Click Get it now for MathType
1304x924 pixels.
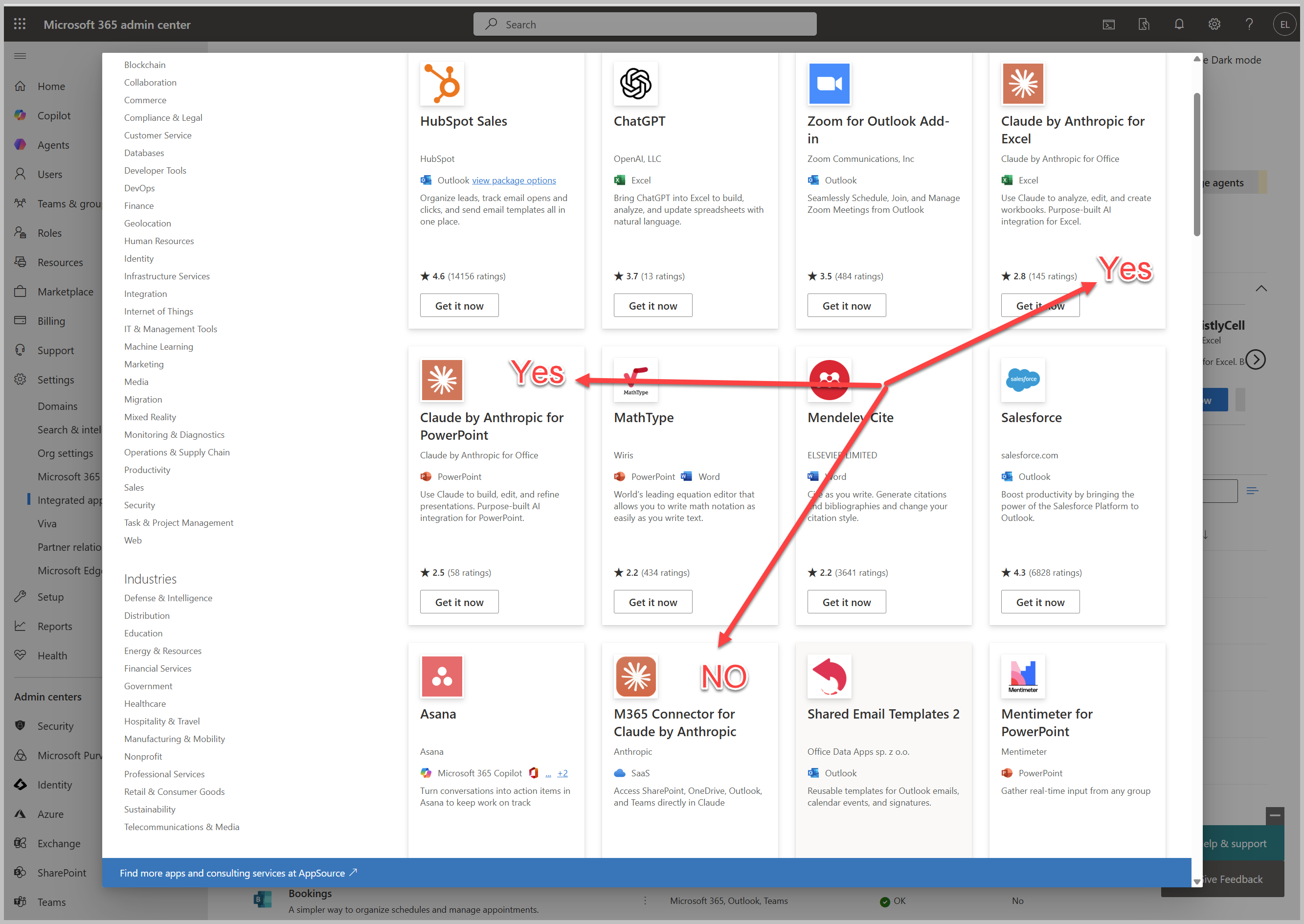point(652,602)
